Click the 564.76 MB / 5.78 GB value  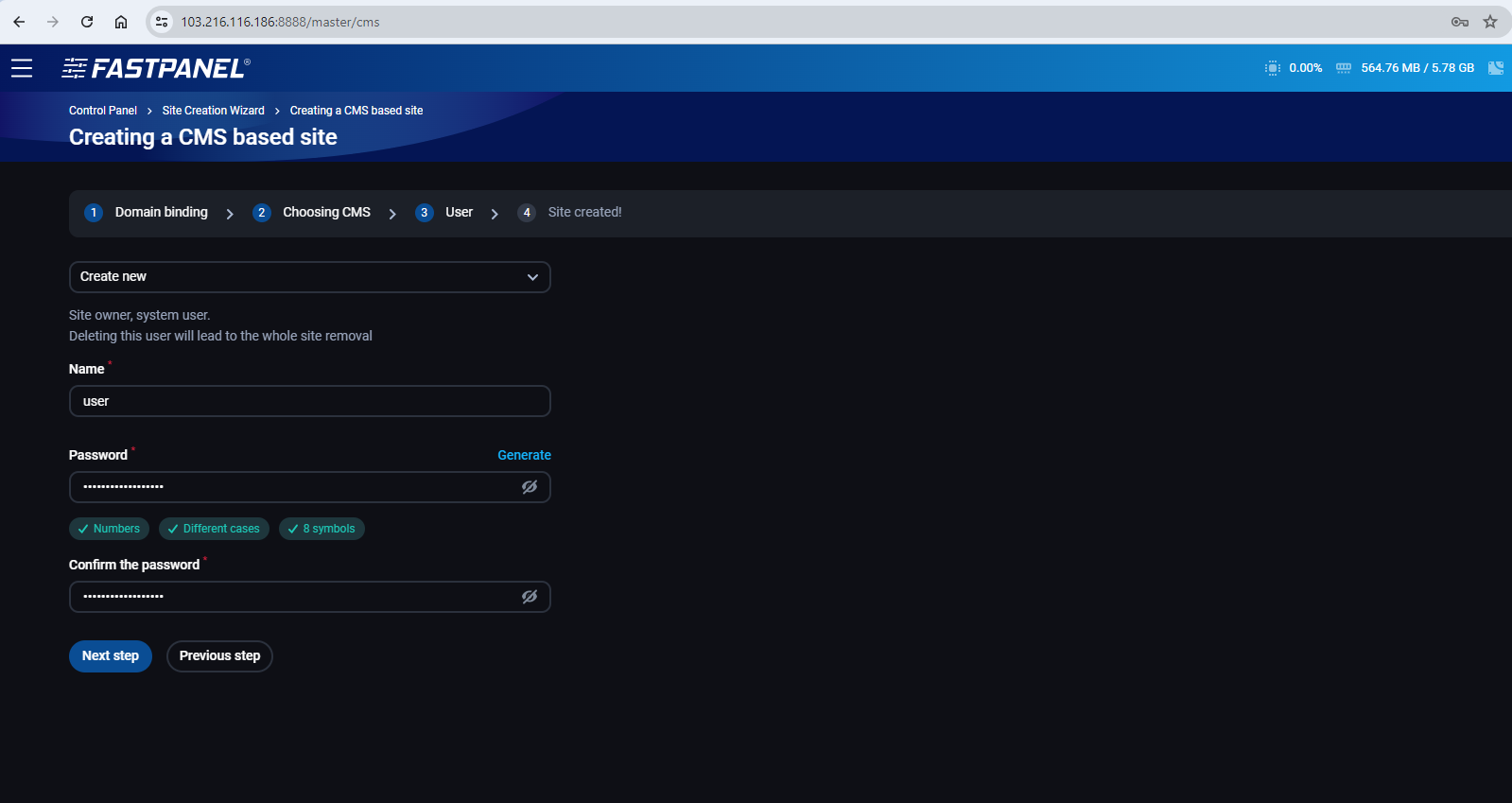[1417, 68]
